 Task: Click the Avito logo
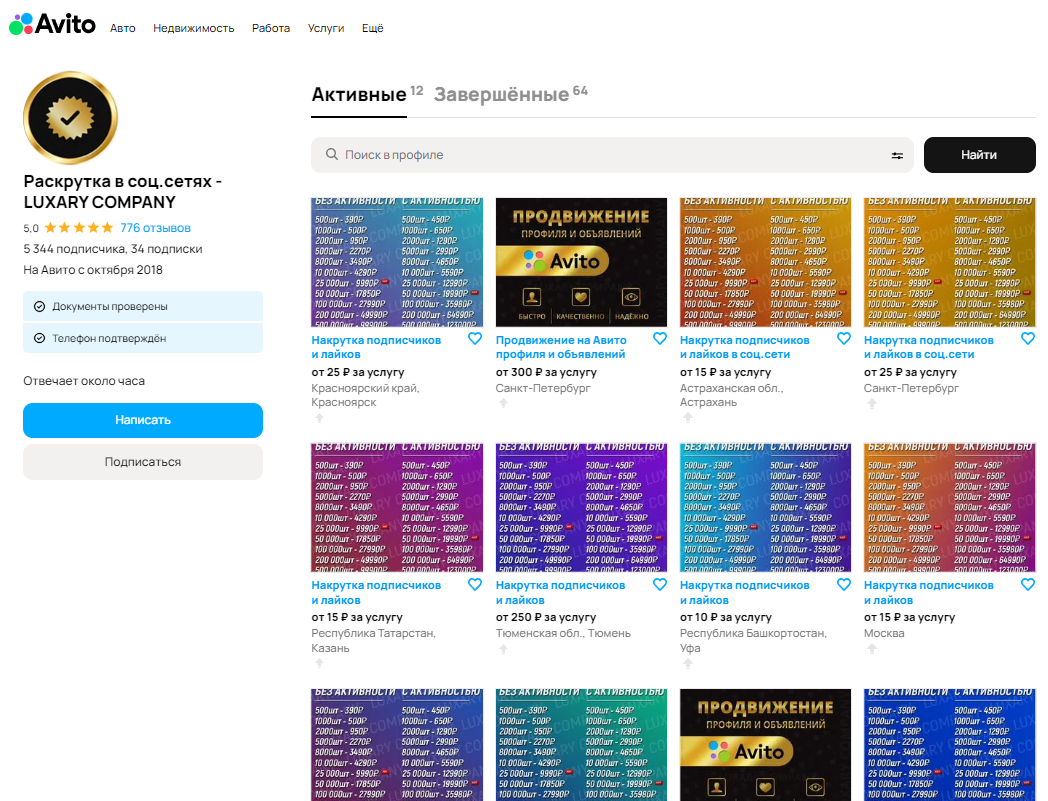(52, 24)
